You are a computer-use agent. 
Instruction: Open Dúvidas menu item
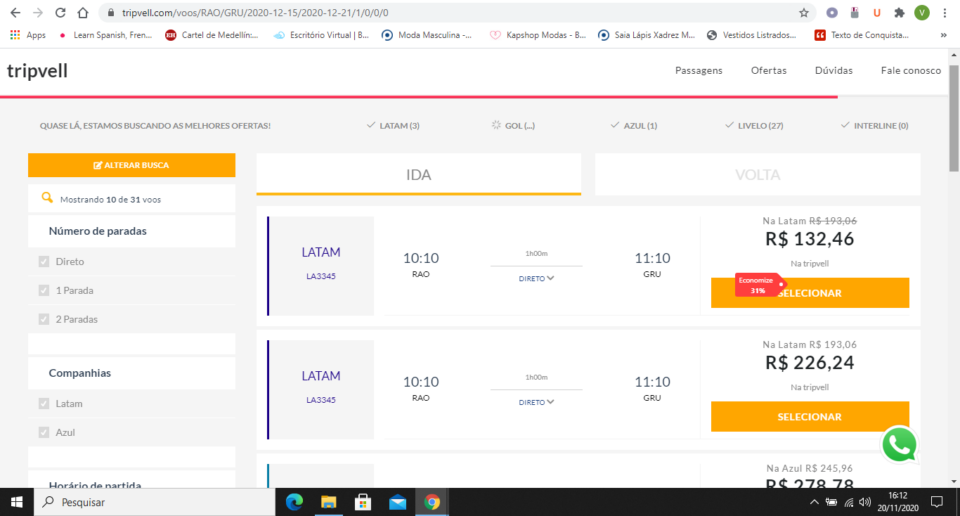point(833,70)
